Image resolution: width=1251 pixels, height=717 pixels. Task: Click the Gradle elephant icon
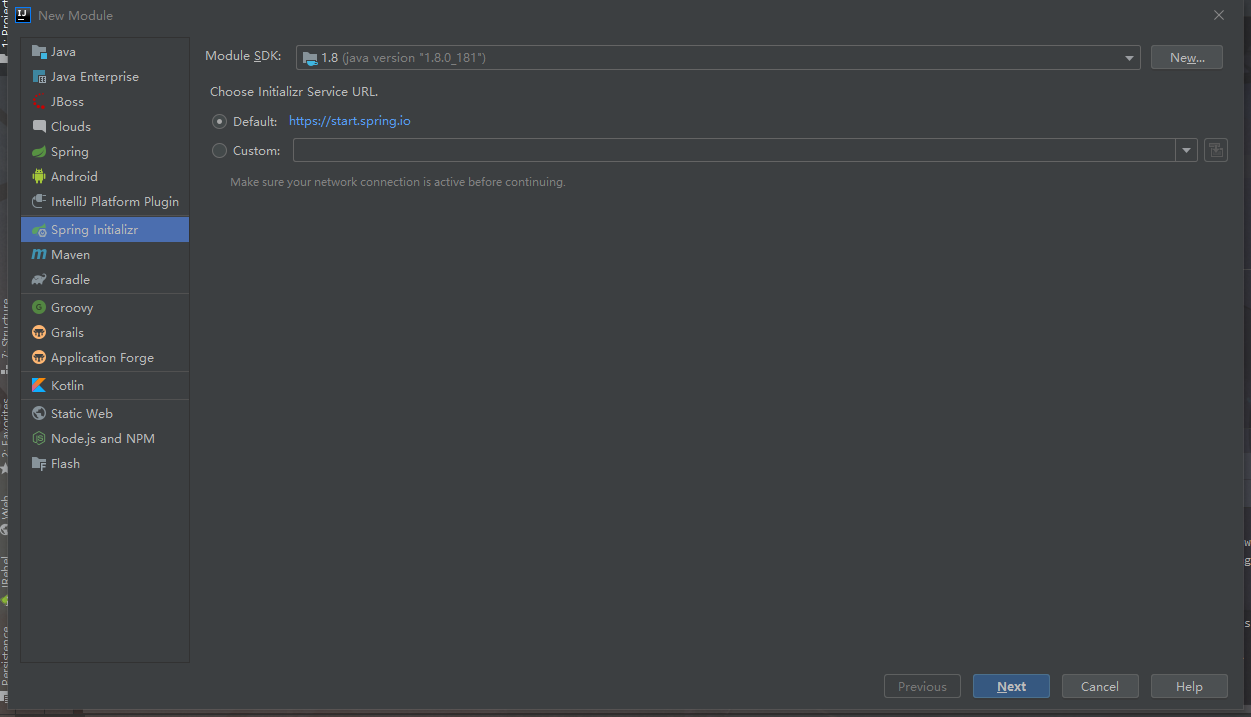pos(39,279)
